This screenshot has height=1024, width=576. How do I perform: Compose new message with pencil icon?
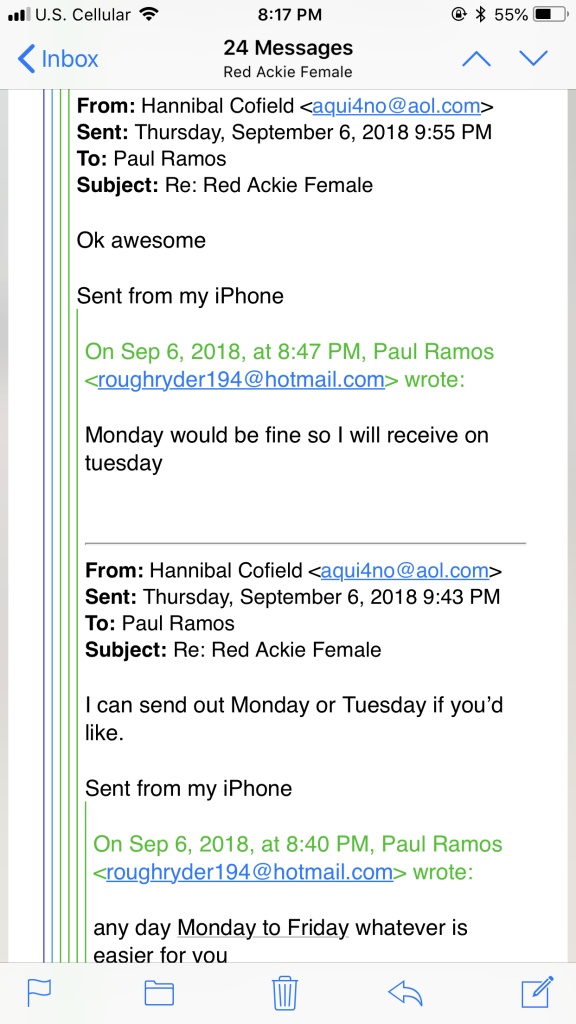538,991
